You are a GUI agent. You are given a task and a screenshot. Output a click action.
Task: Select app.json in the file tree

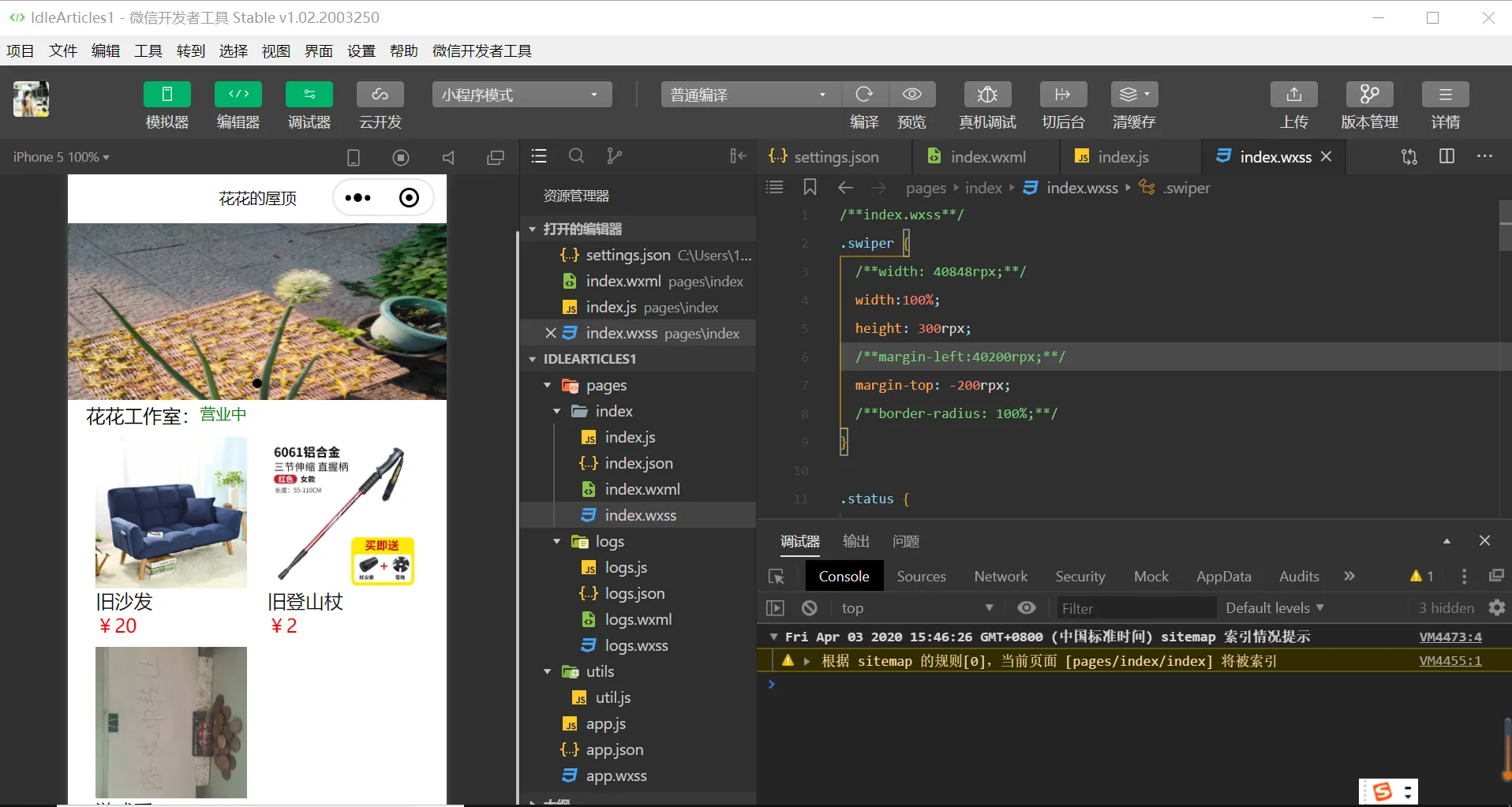(x=614, y=750)
